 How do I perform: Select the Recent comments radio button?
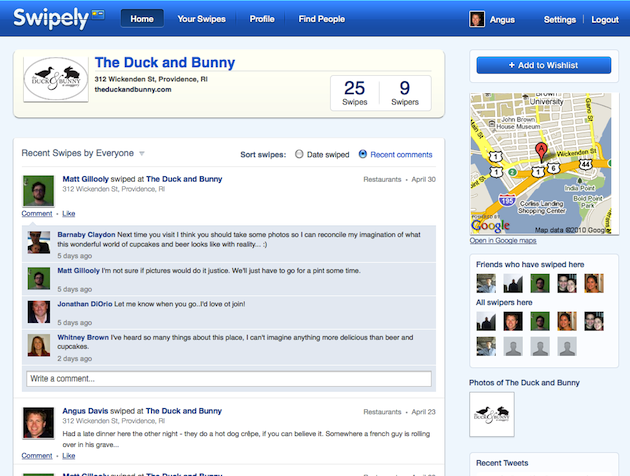point(362,154)
